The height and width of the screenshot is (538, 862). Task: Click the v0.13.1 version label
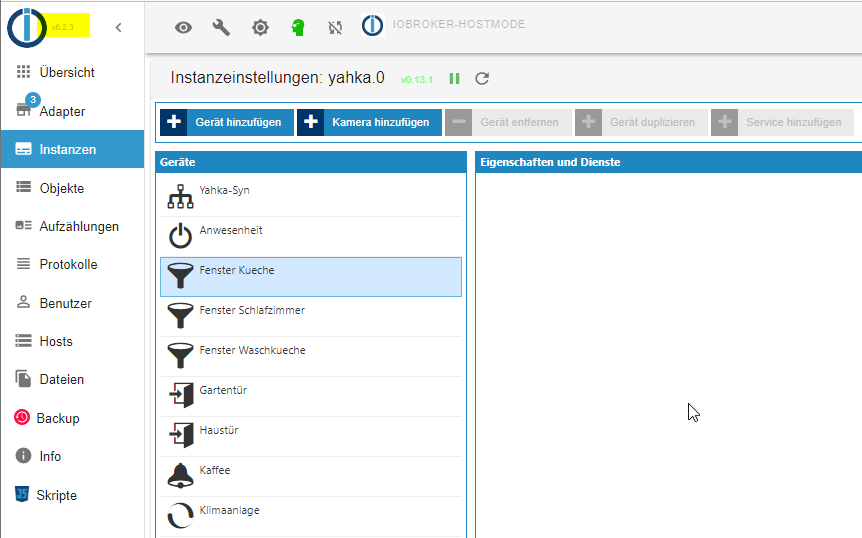tap(417, 80)
